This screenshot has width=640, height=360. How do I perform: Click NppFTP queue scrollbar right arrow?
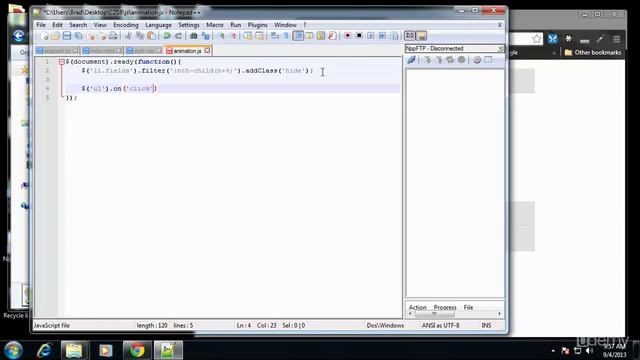[x=500, y=314]
